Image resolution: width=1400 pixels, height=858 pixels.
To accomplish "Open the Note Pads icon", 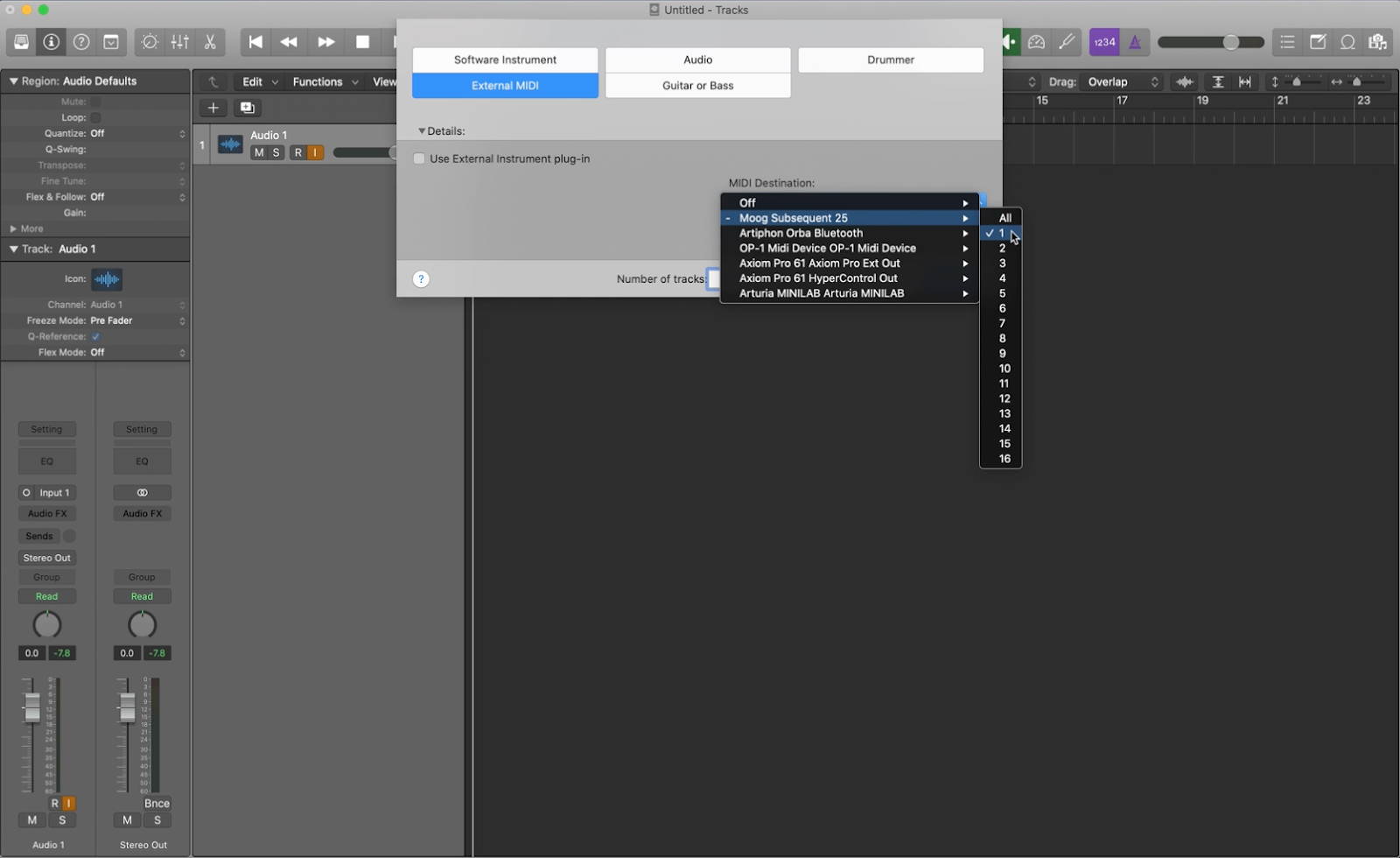I will click(x=1318, y=42).
